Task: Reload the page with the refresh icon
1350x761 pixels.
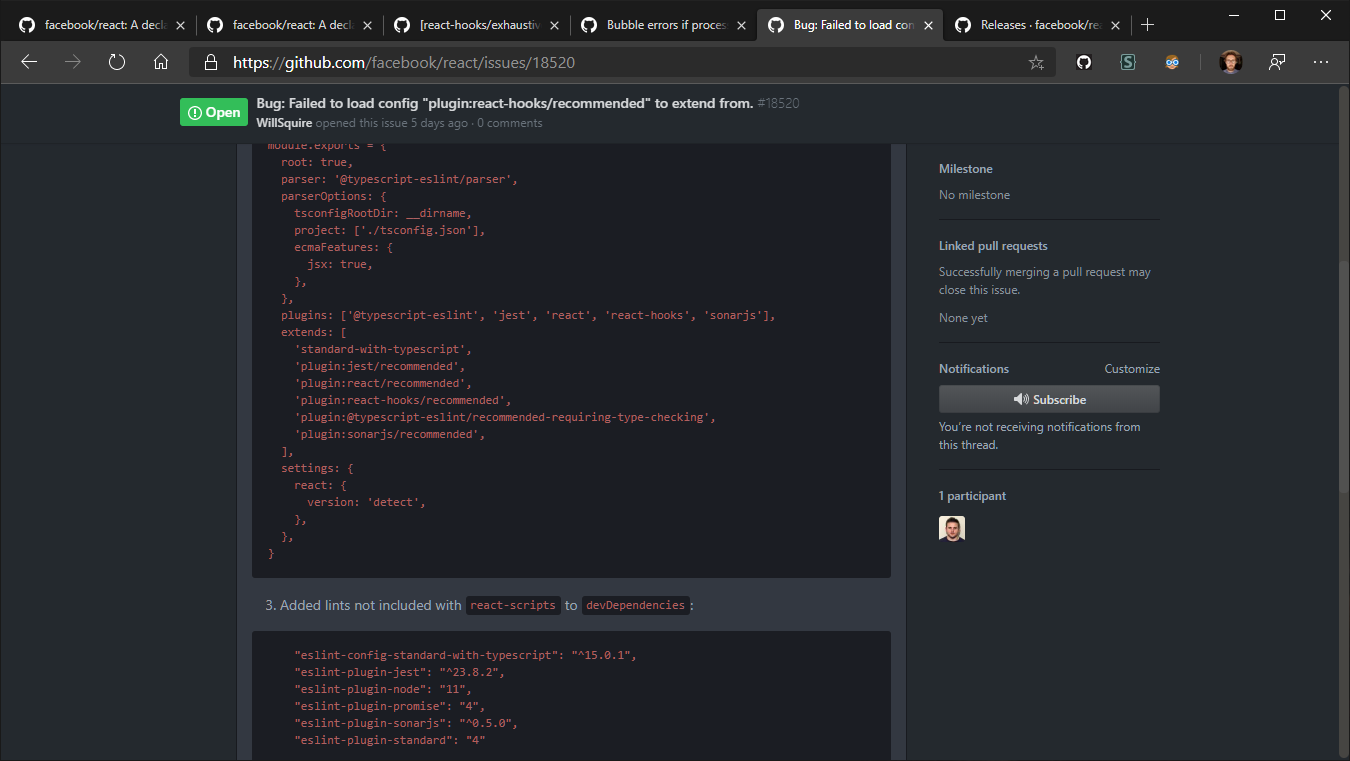Action: pos(117,62)
